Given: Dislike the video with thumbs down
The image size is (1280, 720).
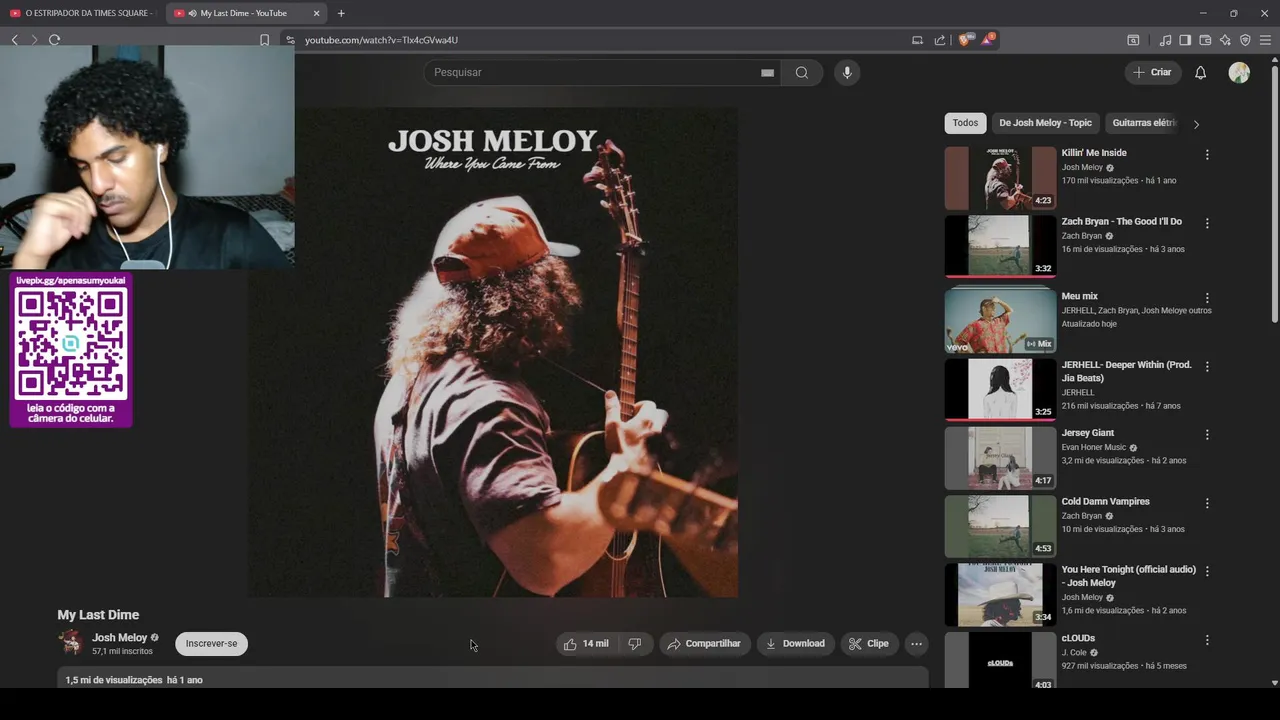Looking at the screenshot, I should (x=635, y=644).
